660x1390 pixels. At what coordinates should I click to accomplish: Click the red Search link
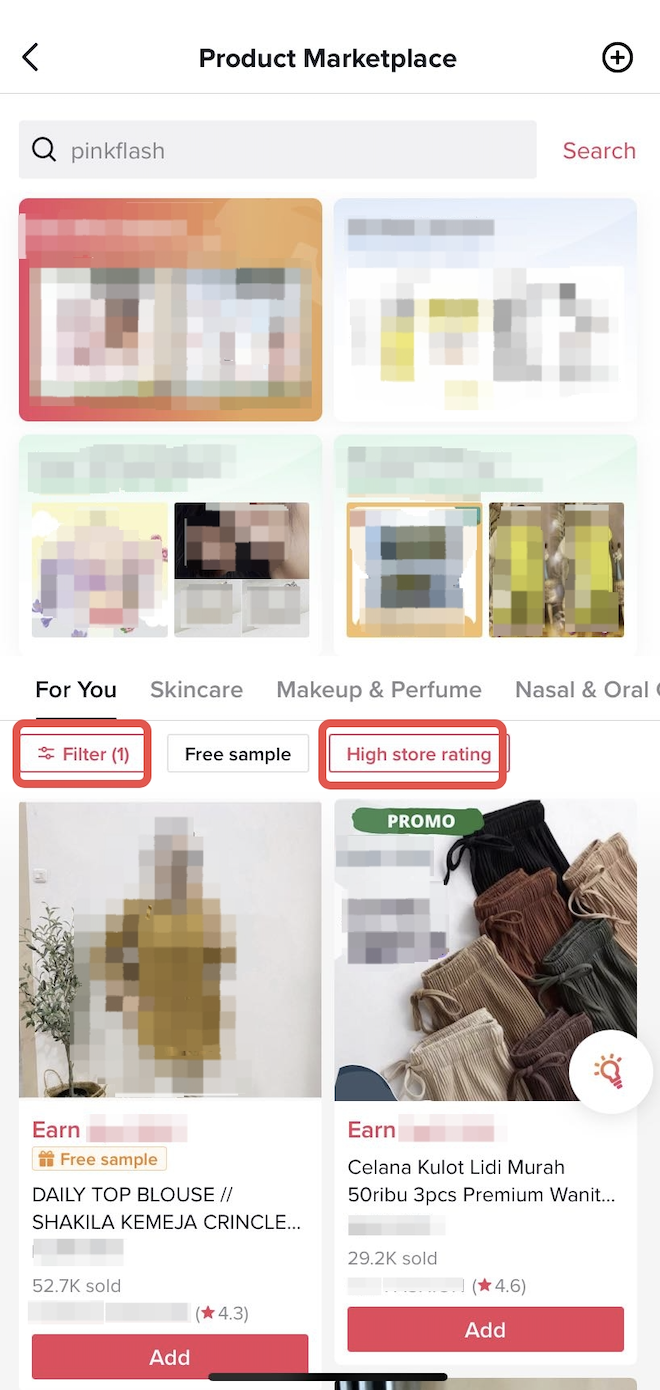point(599,150)
